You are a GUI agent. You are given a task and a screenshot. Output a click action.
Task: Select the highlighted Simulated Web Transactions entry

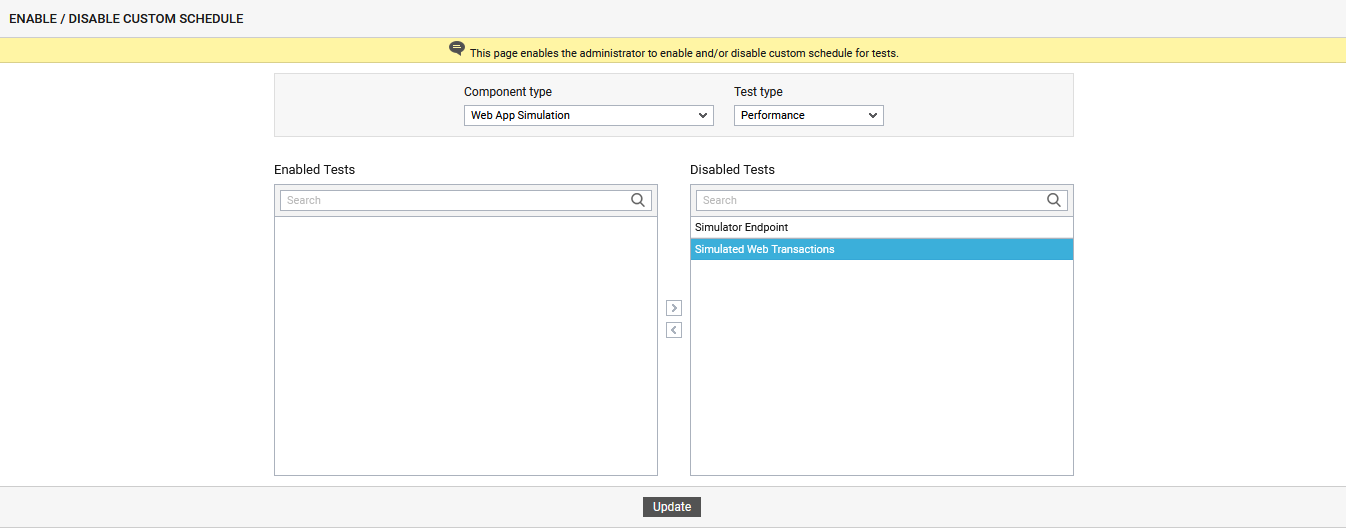[x=764, y=249]
